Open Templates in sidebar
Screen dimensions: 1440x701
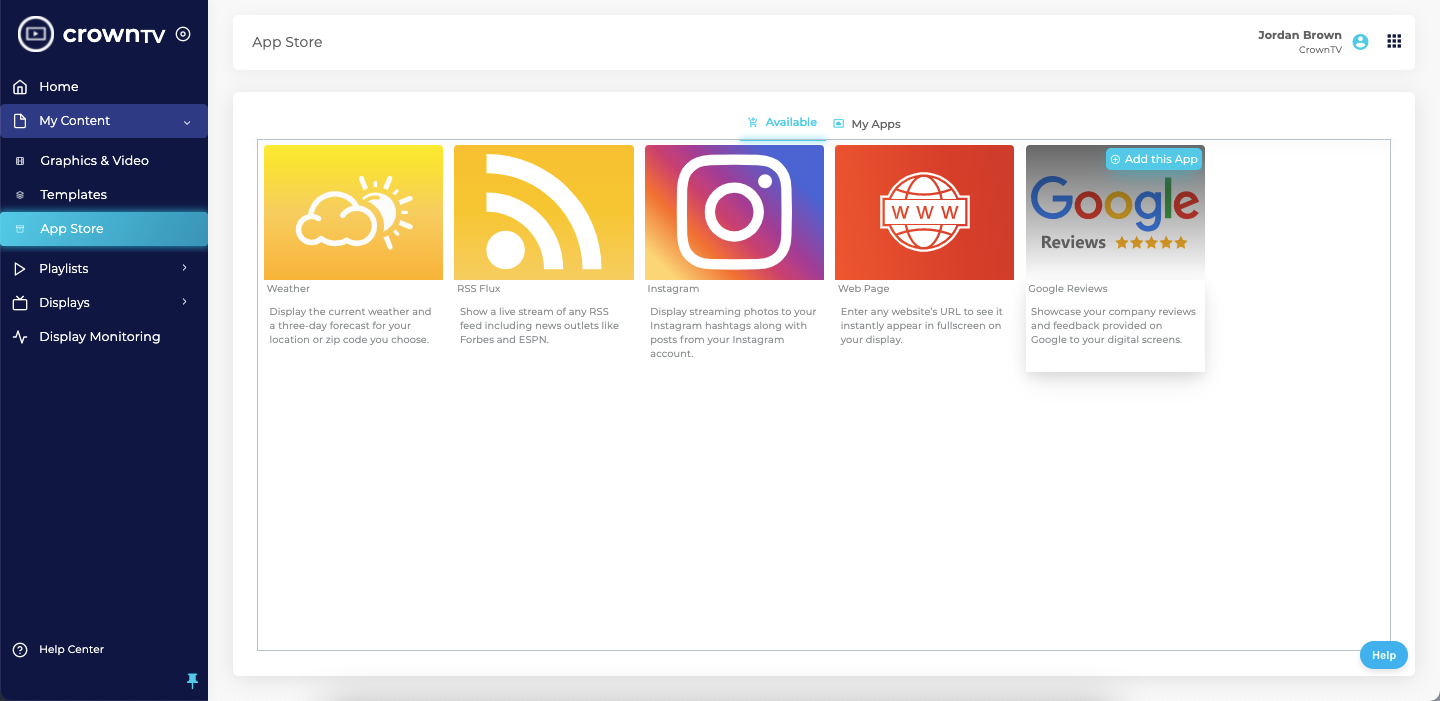pyautogui.click(x=104, y=195)
